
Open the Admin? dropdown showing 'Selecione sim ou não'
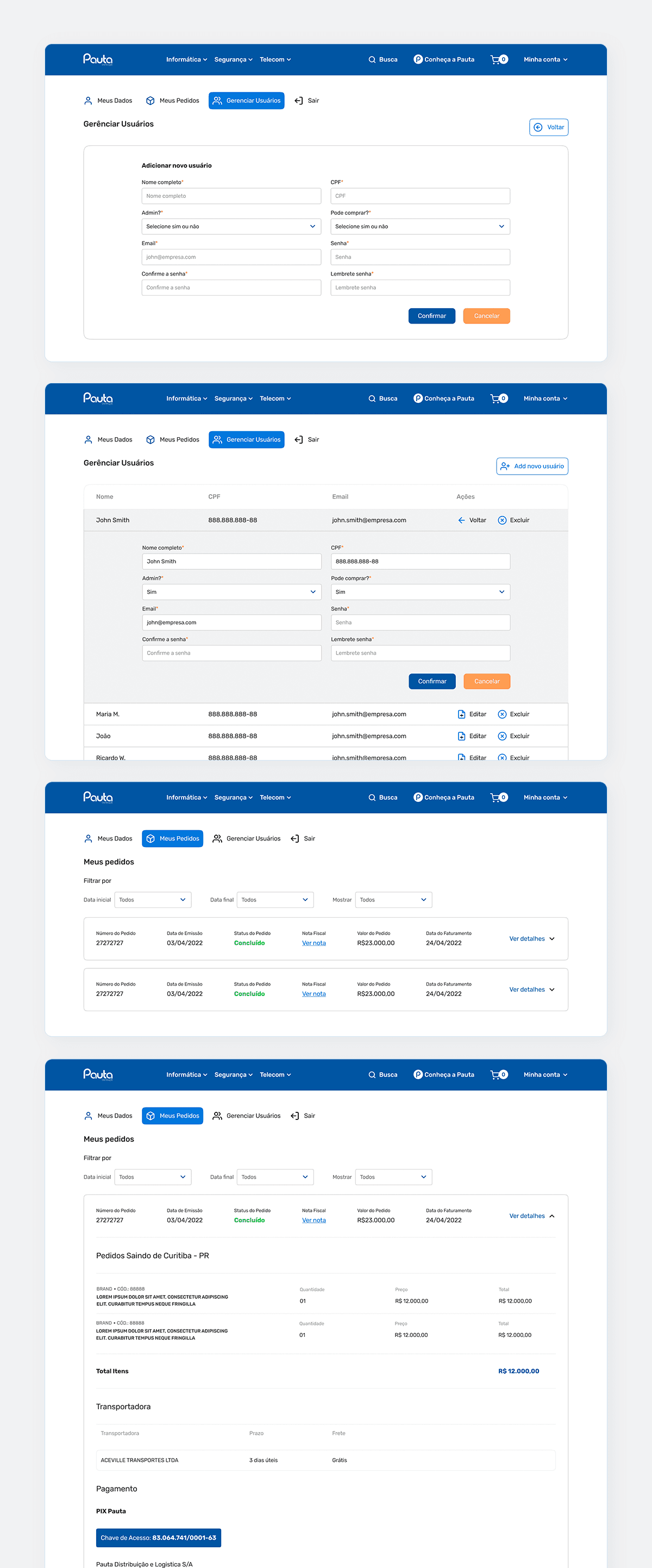231,226
